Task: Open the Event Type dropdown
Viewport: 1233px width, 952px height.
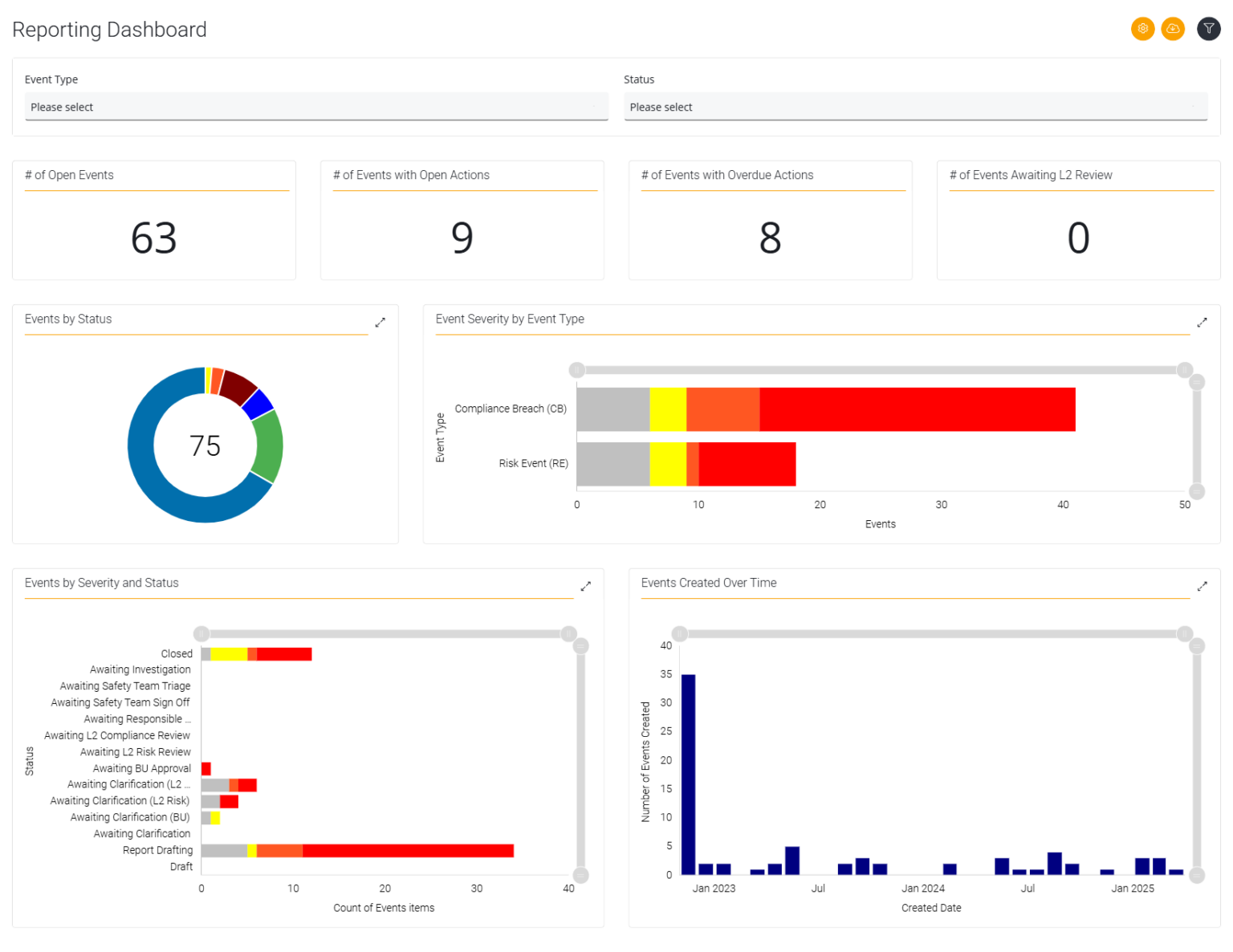Action: pos(316,106)
